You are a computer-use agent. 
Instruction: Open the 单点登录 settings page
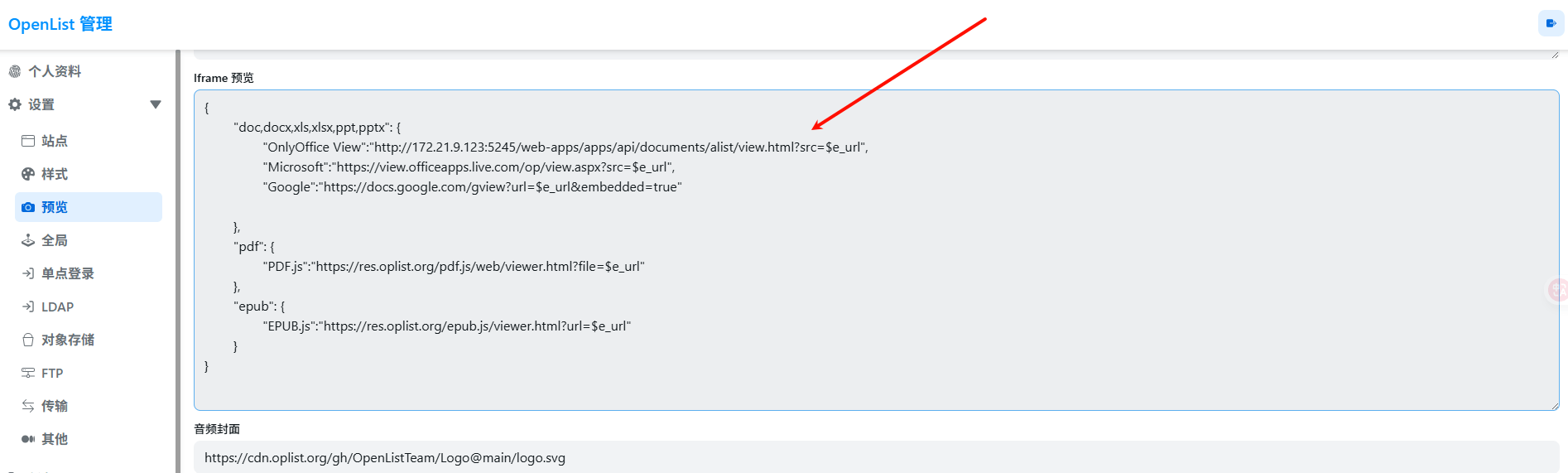pos(67,273)
